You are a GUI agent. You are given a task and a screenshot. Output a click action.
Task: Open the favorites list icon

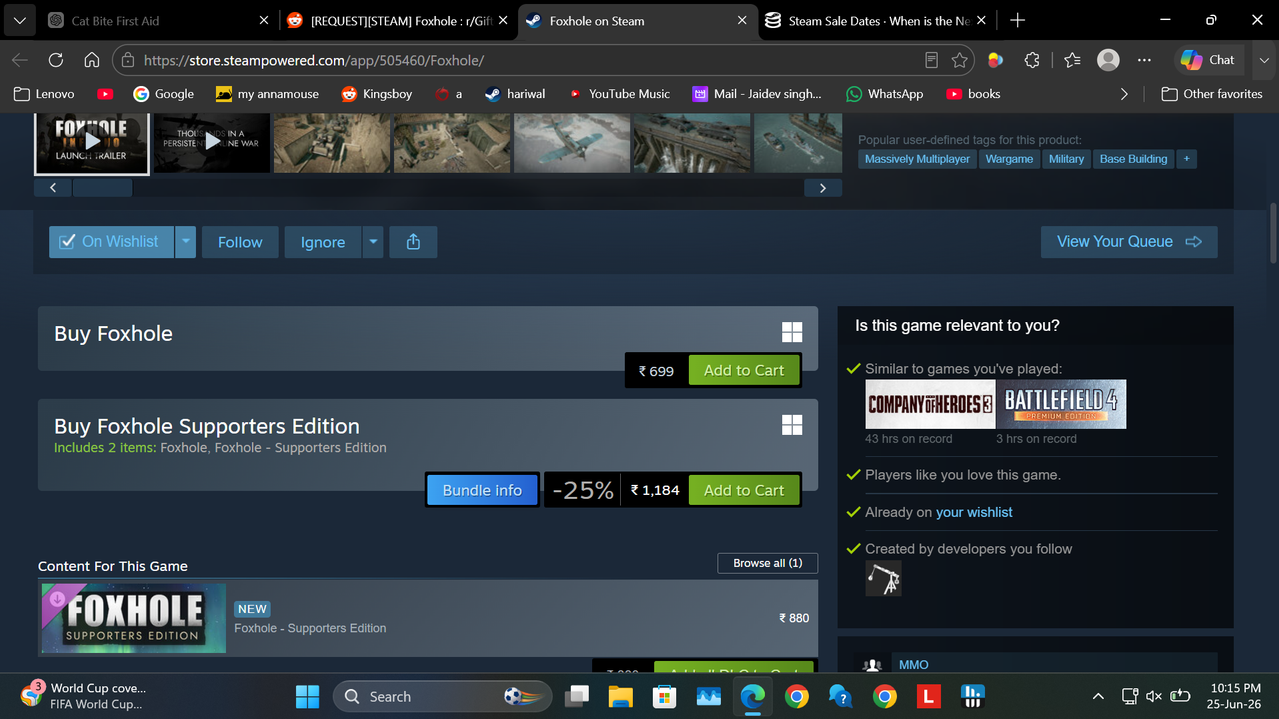tap(1072, 60)
